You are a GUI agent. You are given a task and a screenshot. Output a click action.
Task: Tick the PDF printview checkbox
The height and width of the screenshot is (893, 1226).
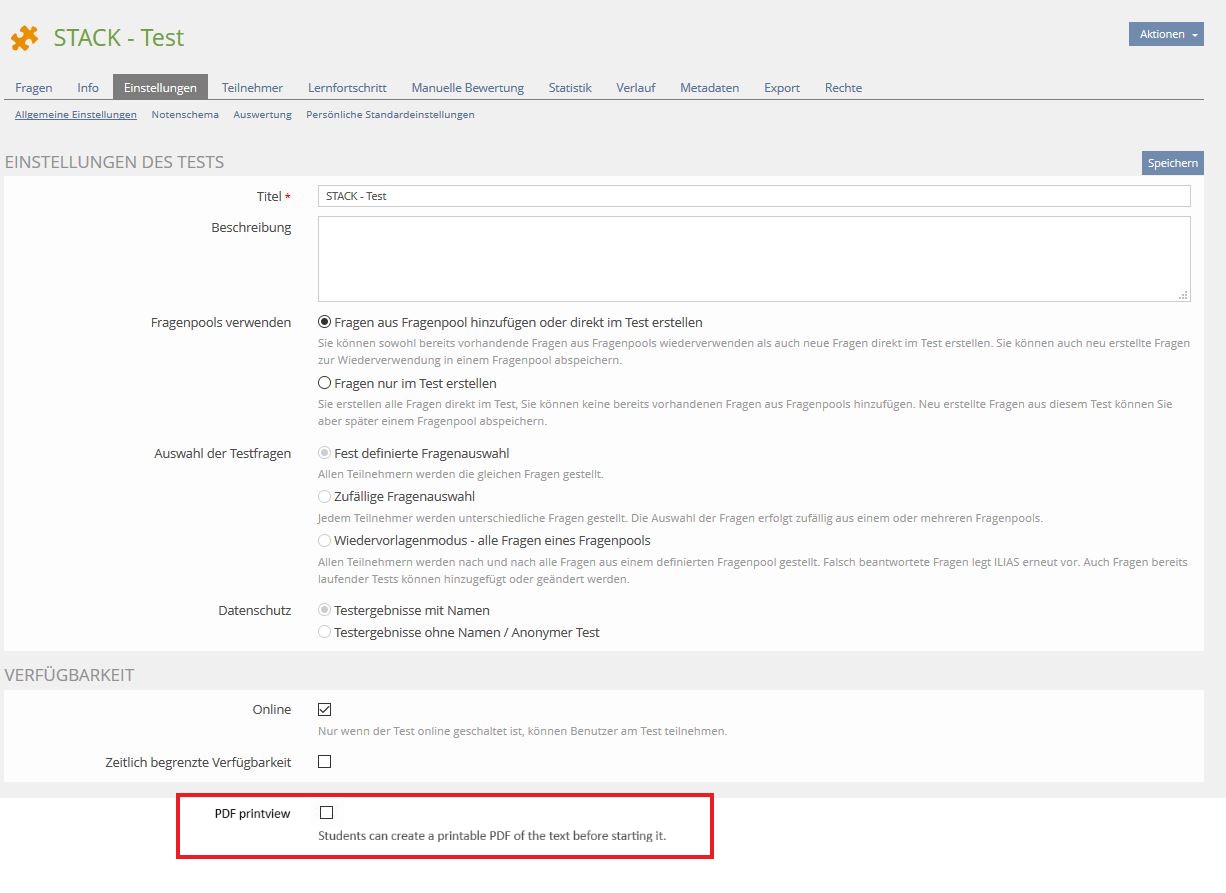point(326,813)
